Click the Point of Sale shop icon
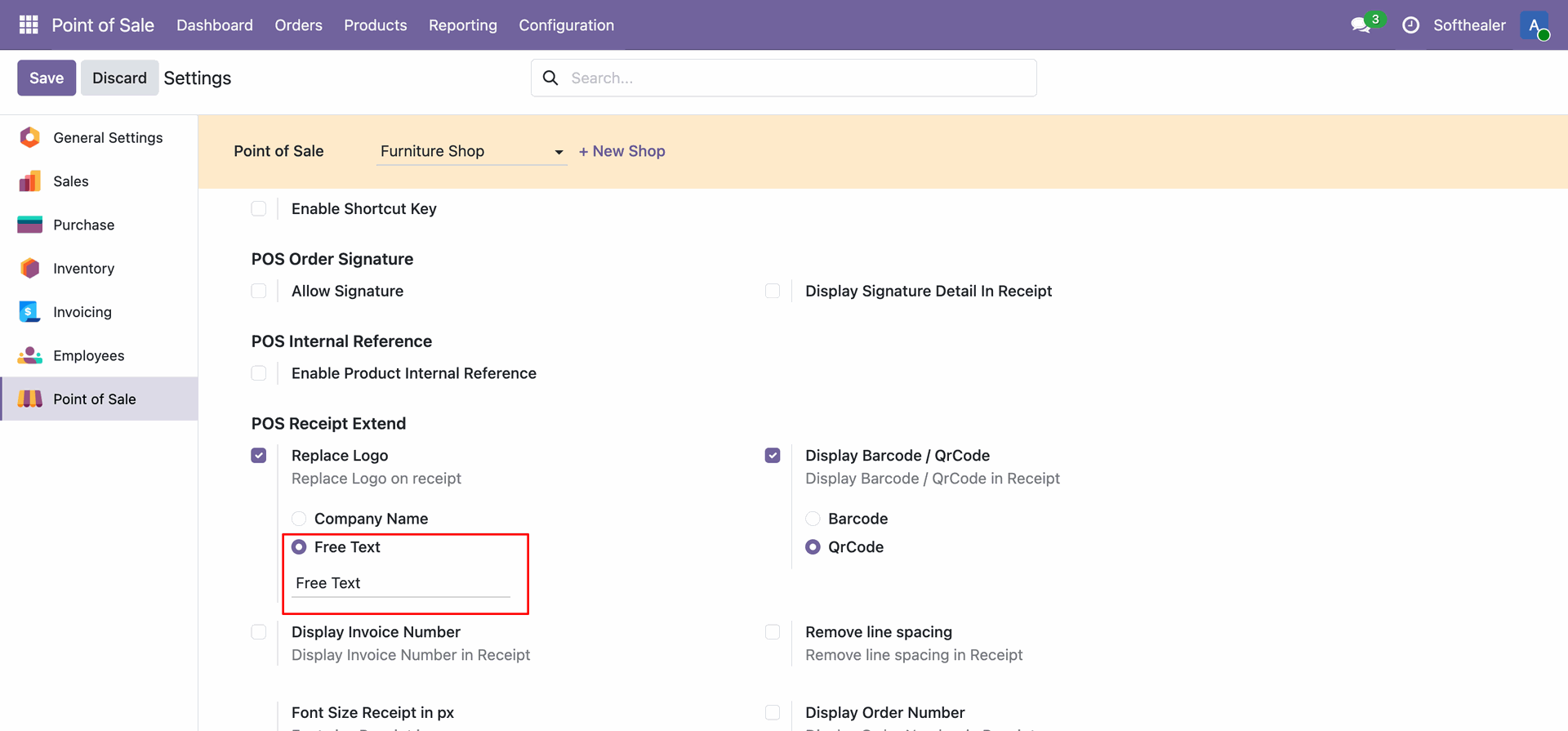Viewport: 1568px width, 731px height. 30,399
